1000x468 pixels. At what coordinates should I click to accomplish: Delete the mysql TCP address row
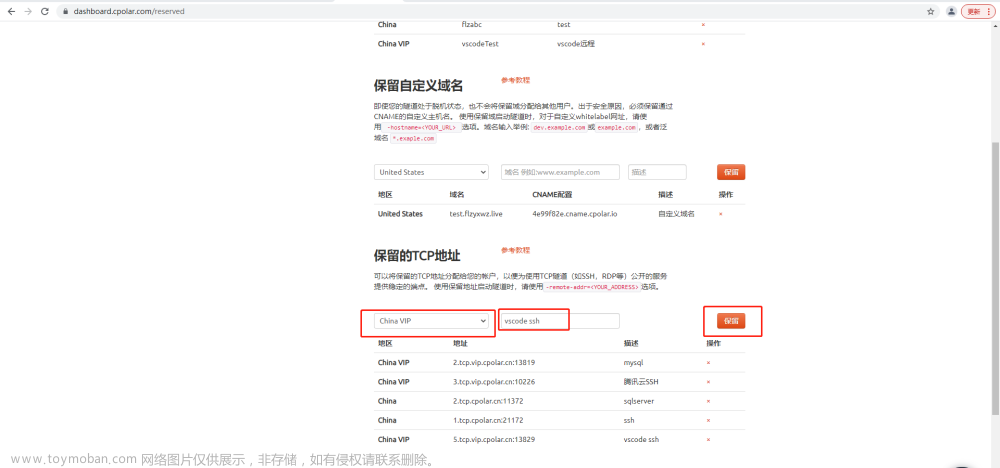[709, 363]
